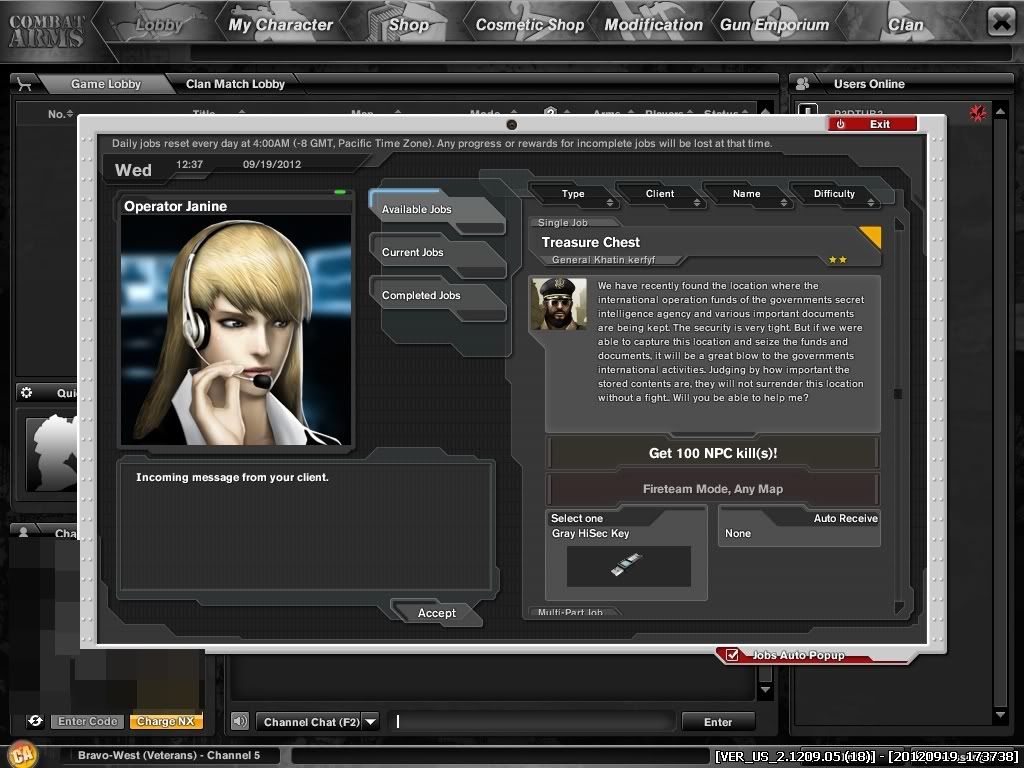Sort the job list by Client
This screenshot has height=768, width=1024.
[x=660, y=194]
